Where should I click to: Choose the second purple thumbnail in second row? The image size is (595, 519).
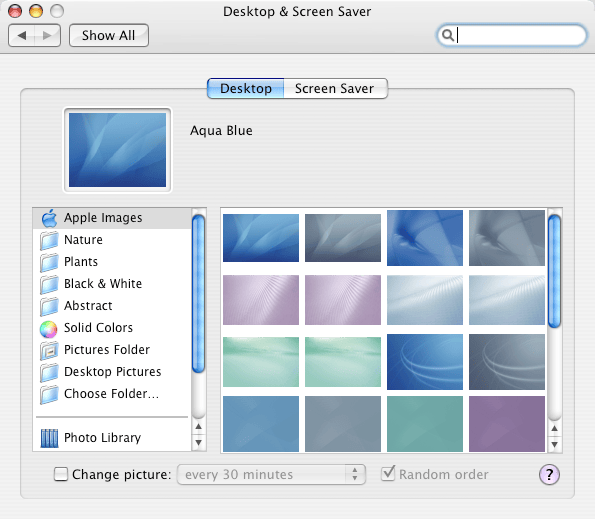pos(343,300)
